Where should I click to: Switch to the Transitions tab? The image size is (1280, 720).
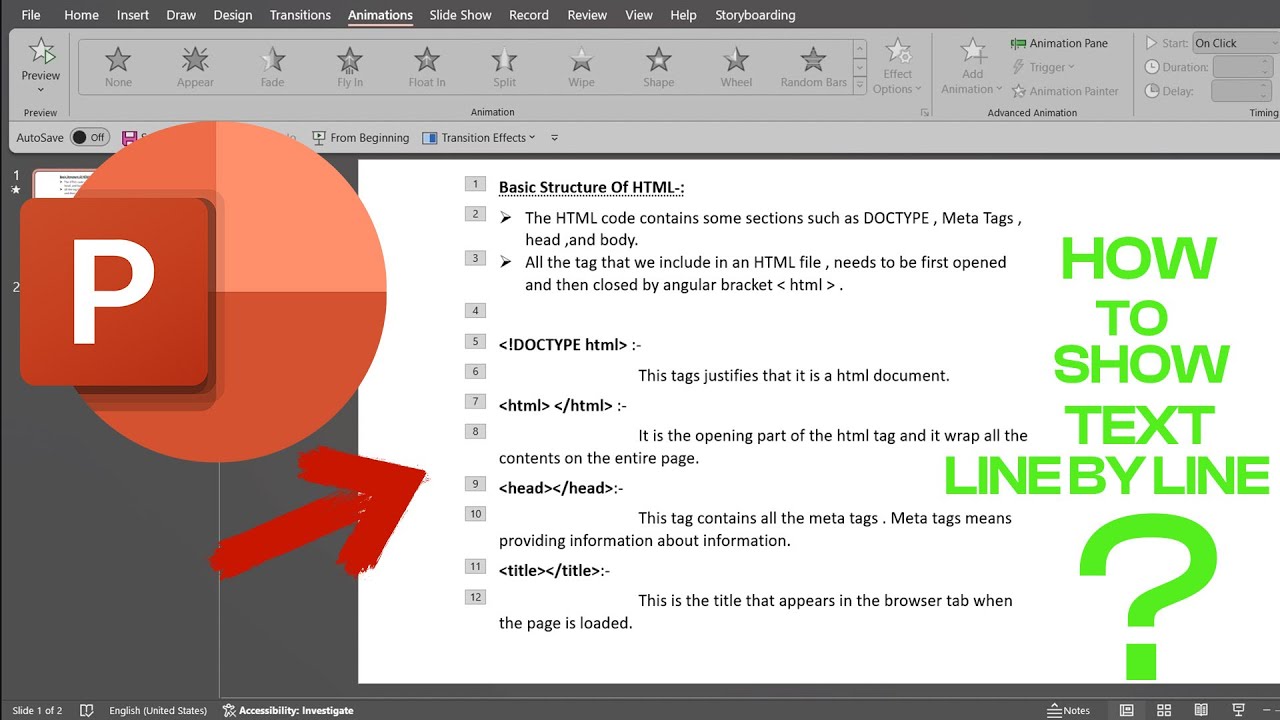(x=300, y=15)
